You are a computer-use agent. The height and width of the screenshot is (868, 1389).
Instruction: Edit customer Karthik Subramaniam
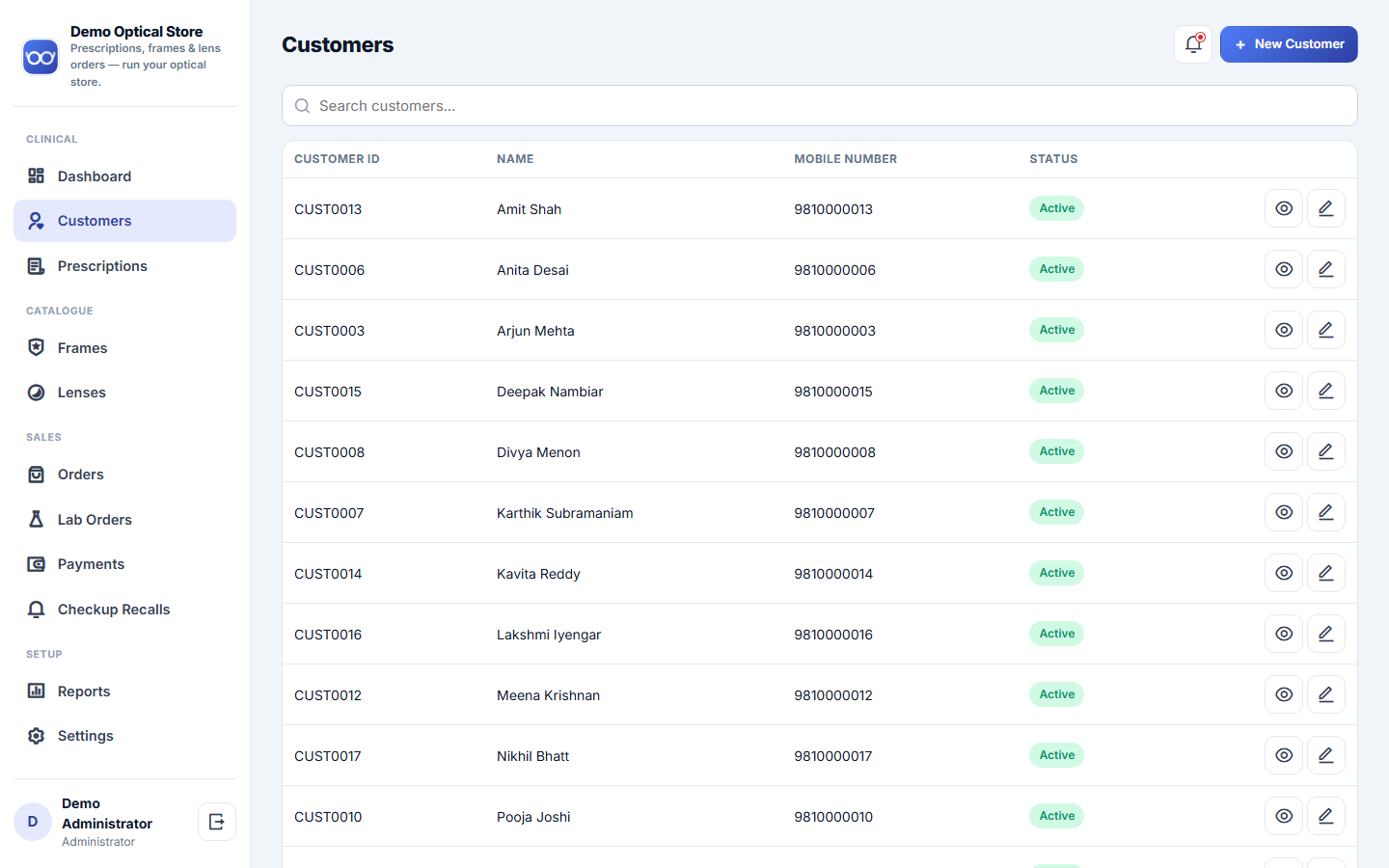(x=1326, y=512)
